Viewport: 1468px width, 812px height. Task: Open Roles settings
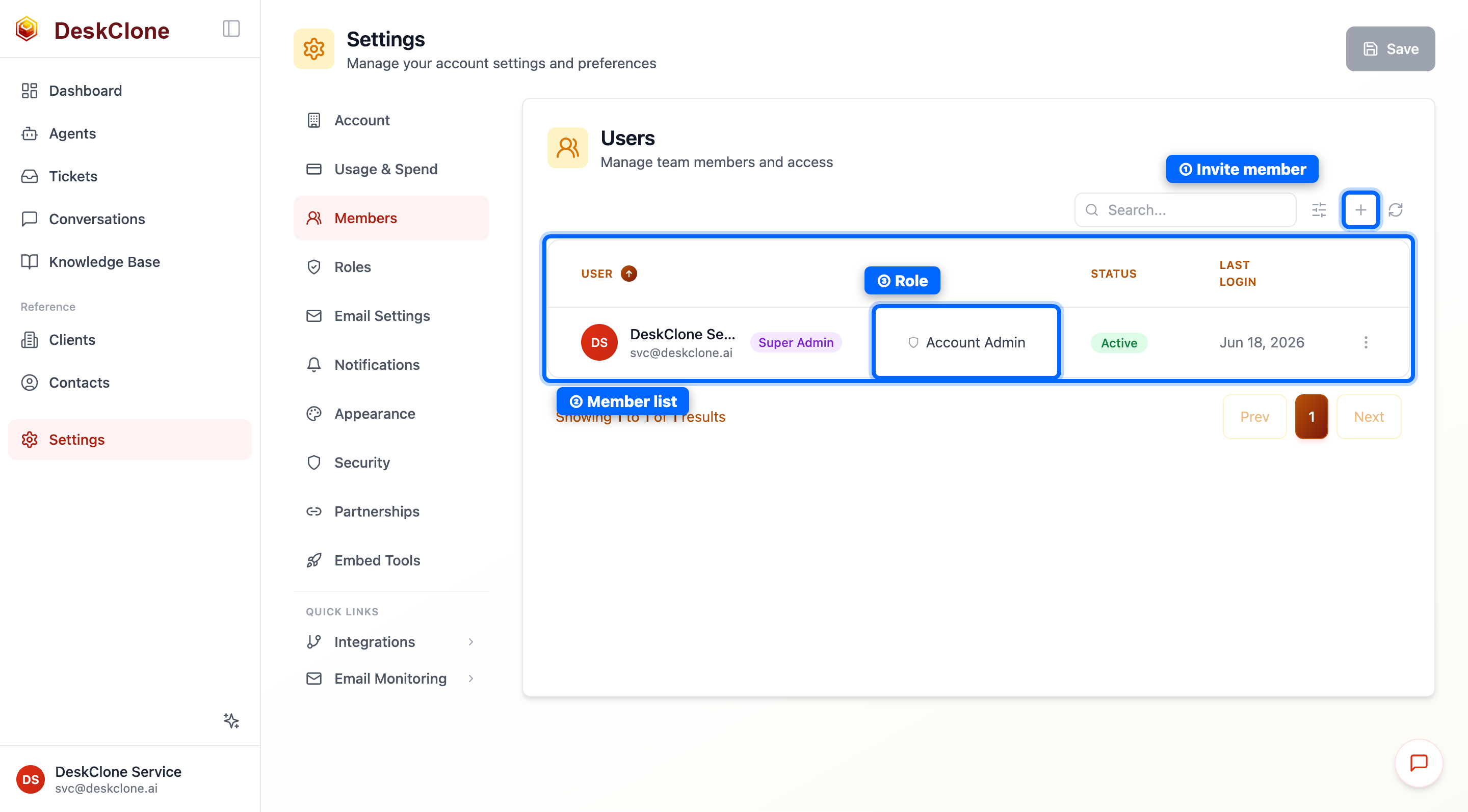pyautogui.click(x=391, y=266)
